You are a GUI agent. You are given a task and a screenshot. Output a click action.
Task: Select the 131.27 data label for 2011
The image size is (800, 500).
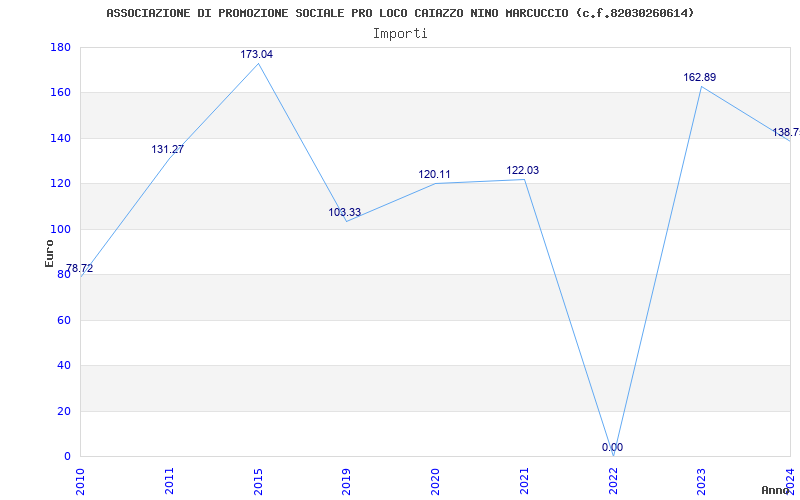pos(168,149)
